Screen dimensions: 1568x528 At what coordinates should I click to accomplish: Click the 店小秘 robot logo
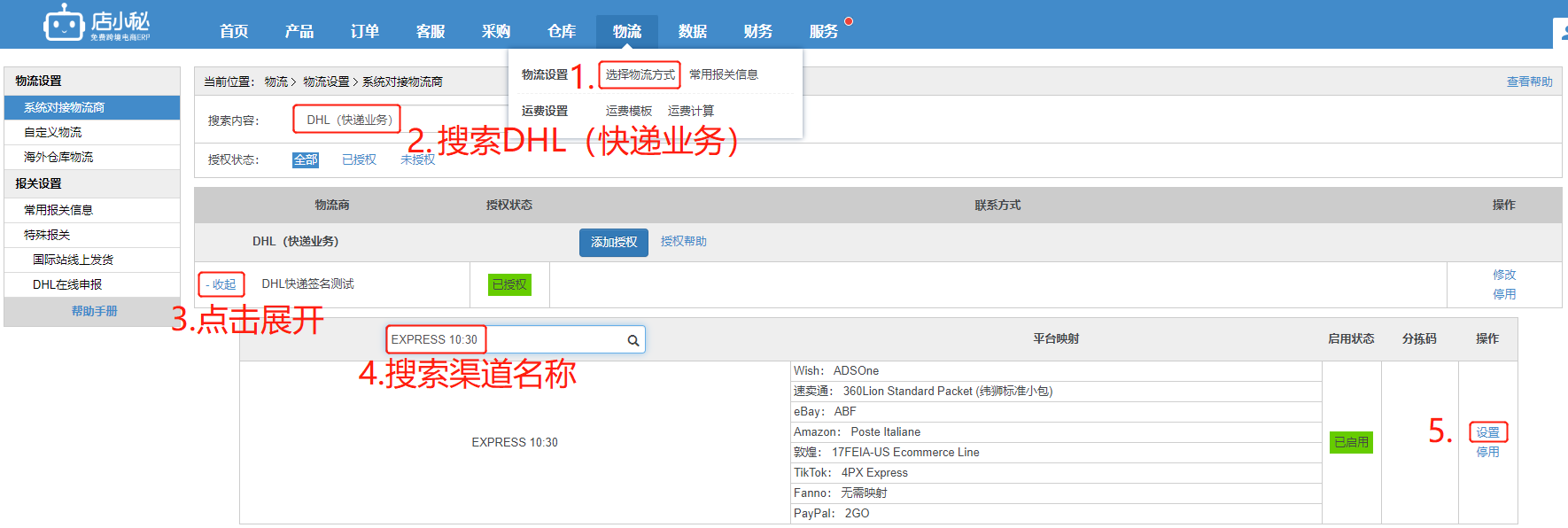(x=97, y=23)
